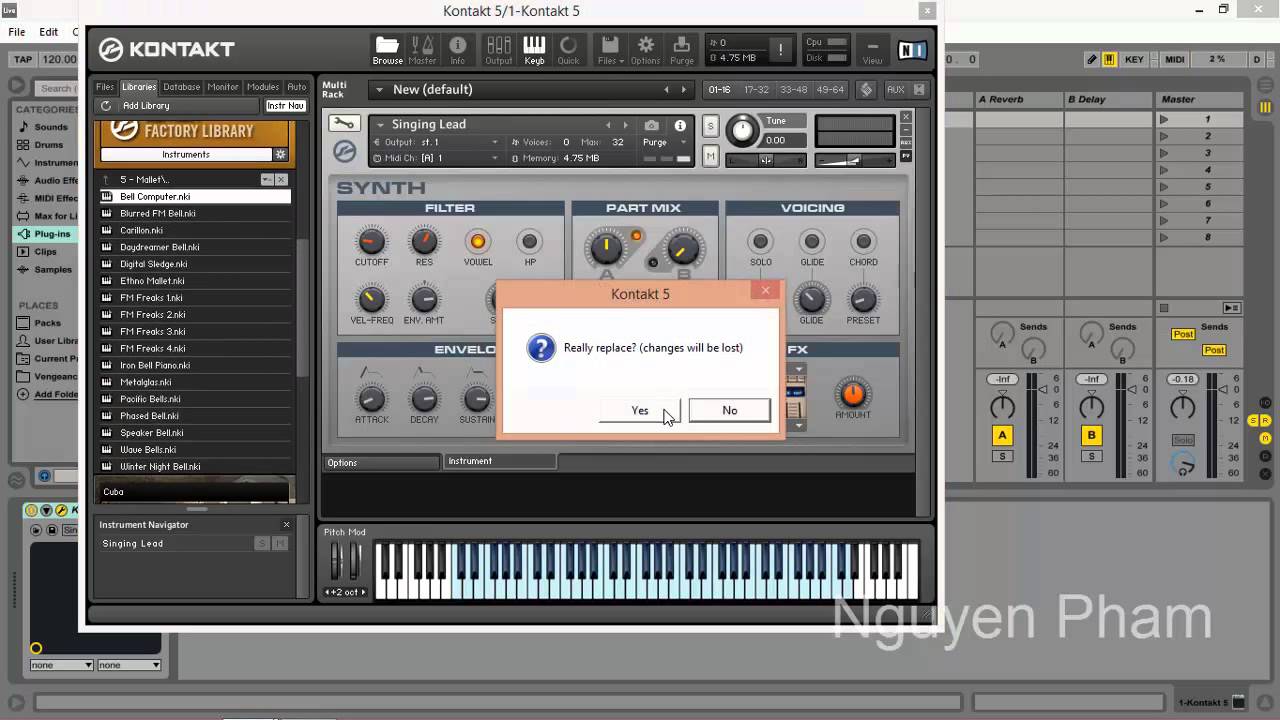Click the CUTOFF filter knob
The image size is (1280, 720).
(371, 241)
